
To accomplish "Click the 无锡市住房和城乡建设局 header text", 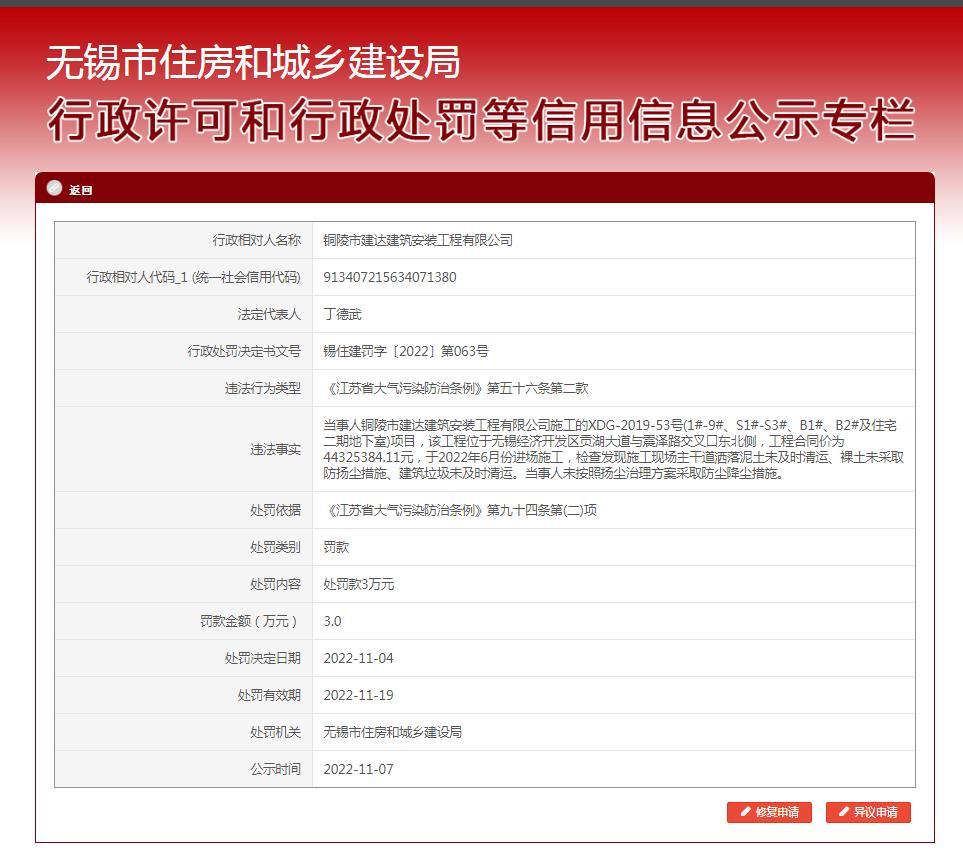I will point(253,63).
